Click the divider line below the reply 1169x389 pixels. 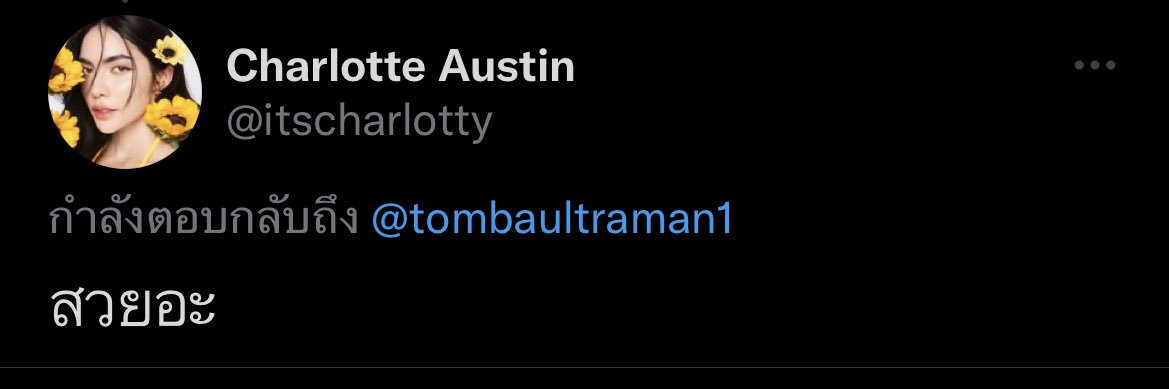[584, 367]
